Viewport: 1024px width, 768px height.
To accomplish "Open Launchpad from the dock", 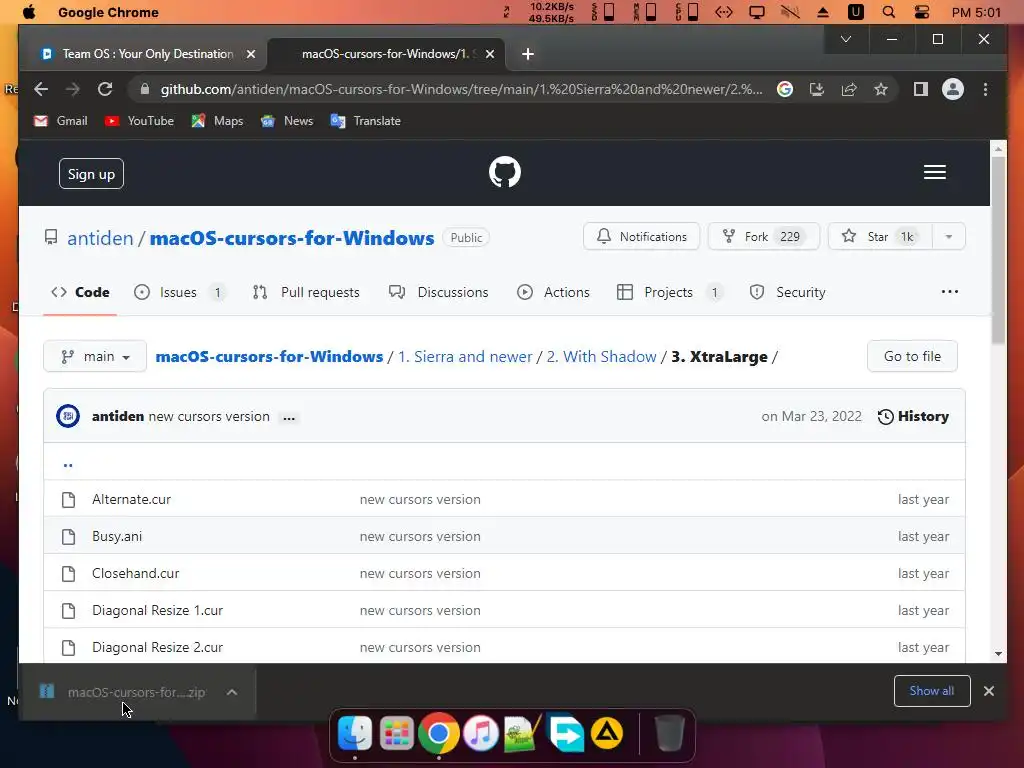I will 396,733.
